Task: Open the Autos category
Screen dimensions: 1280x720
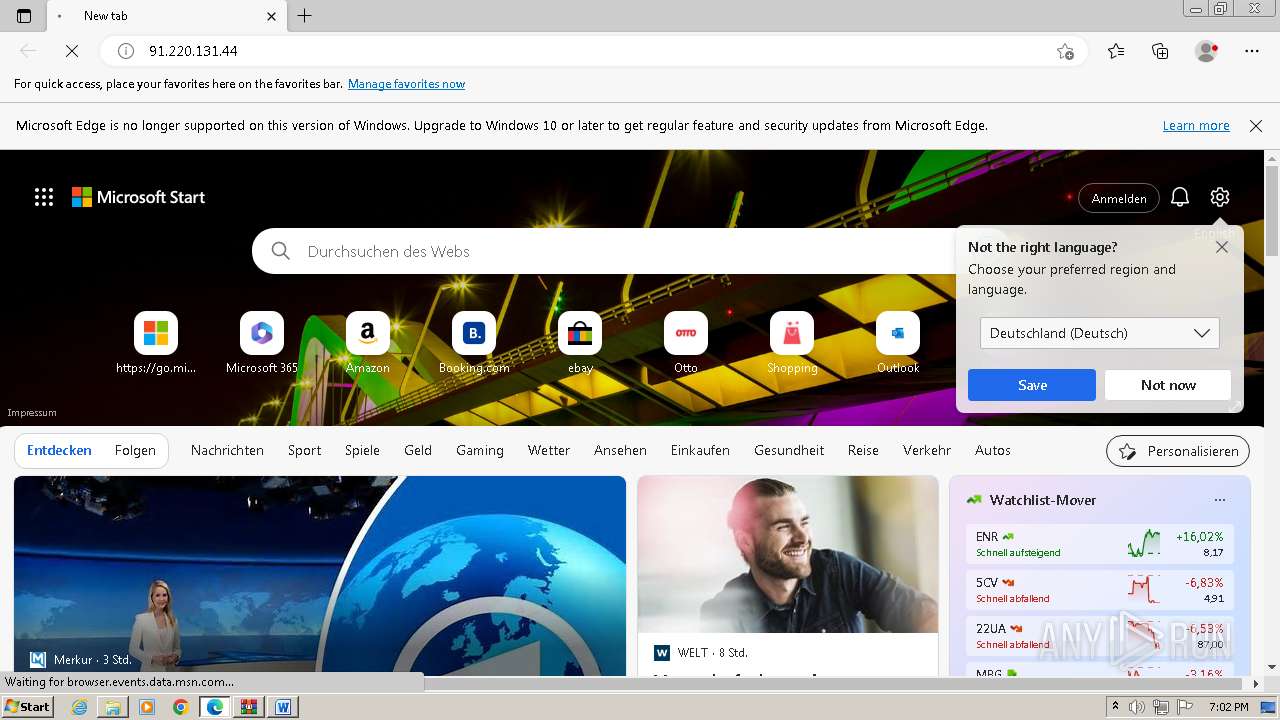Action: pyautogui.click(x=993, y=450)
